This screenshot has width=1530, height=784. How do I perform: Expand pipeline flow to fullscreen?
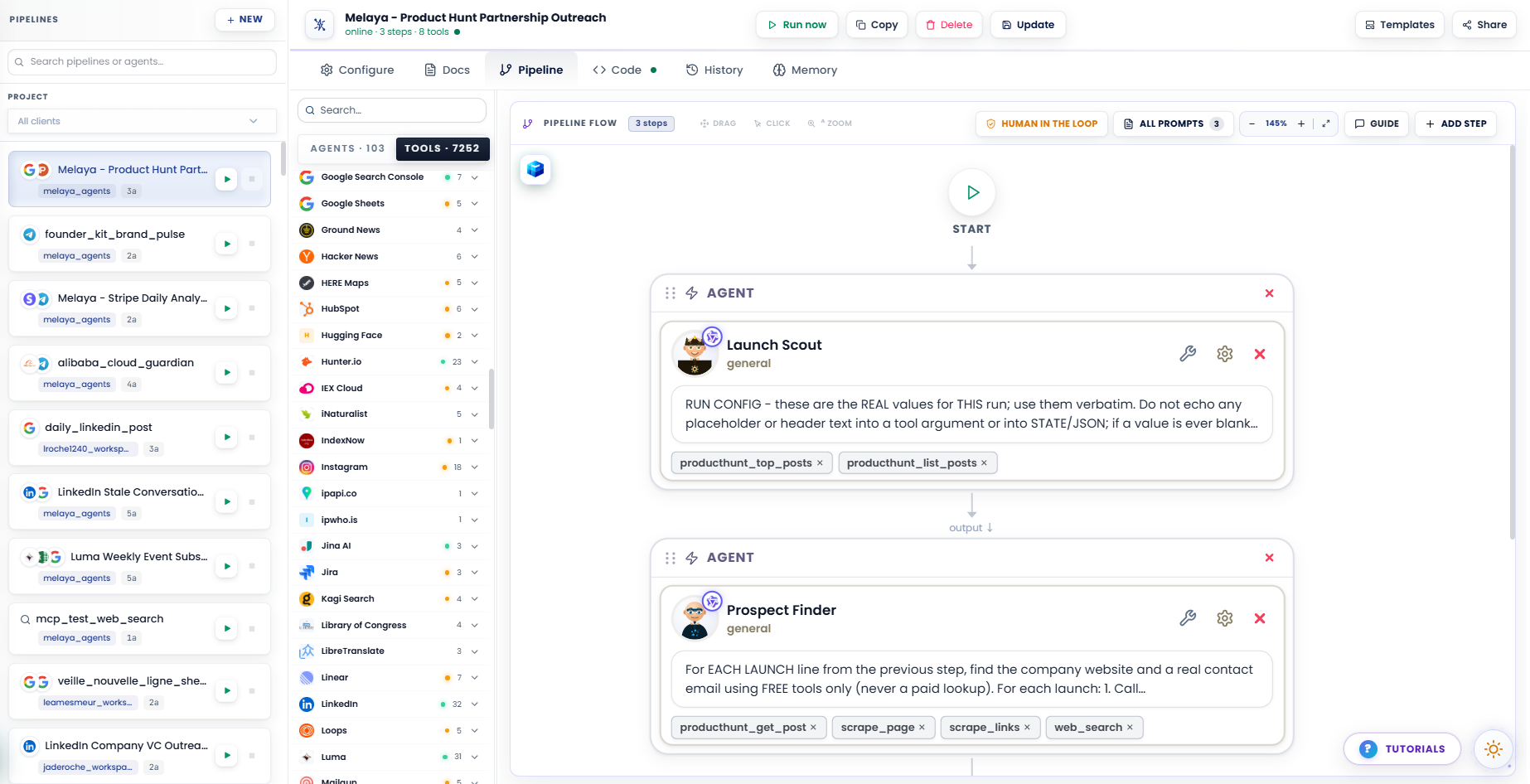point(1326,123)
